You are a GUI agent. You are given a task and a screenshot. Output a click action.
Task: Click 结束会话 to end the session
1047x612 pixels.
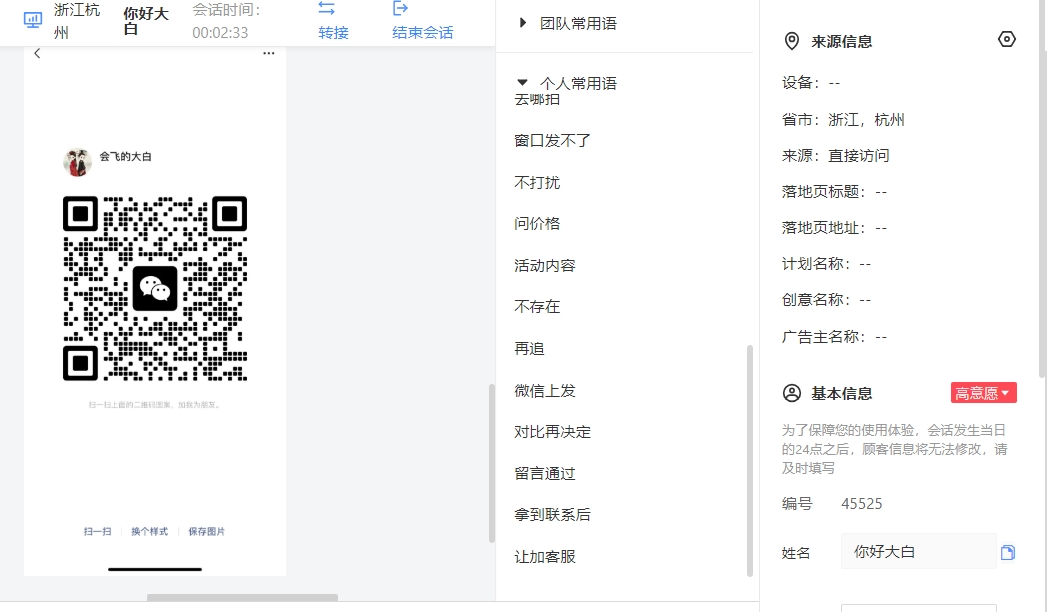click(x=423, y=33)
